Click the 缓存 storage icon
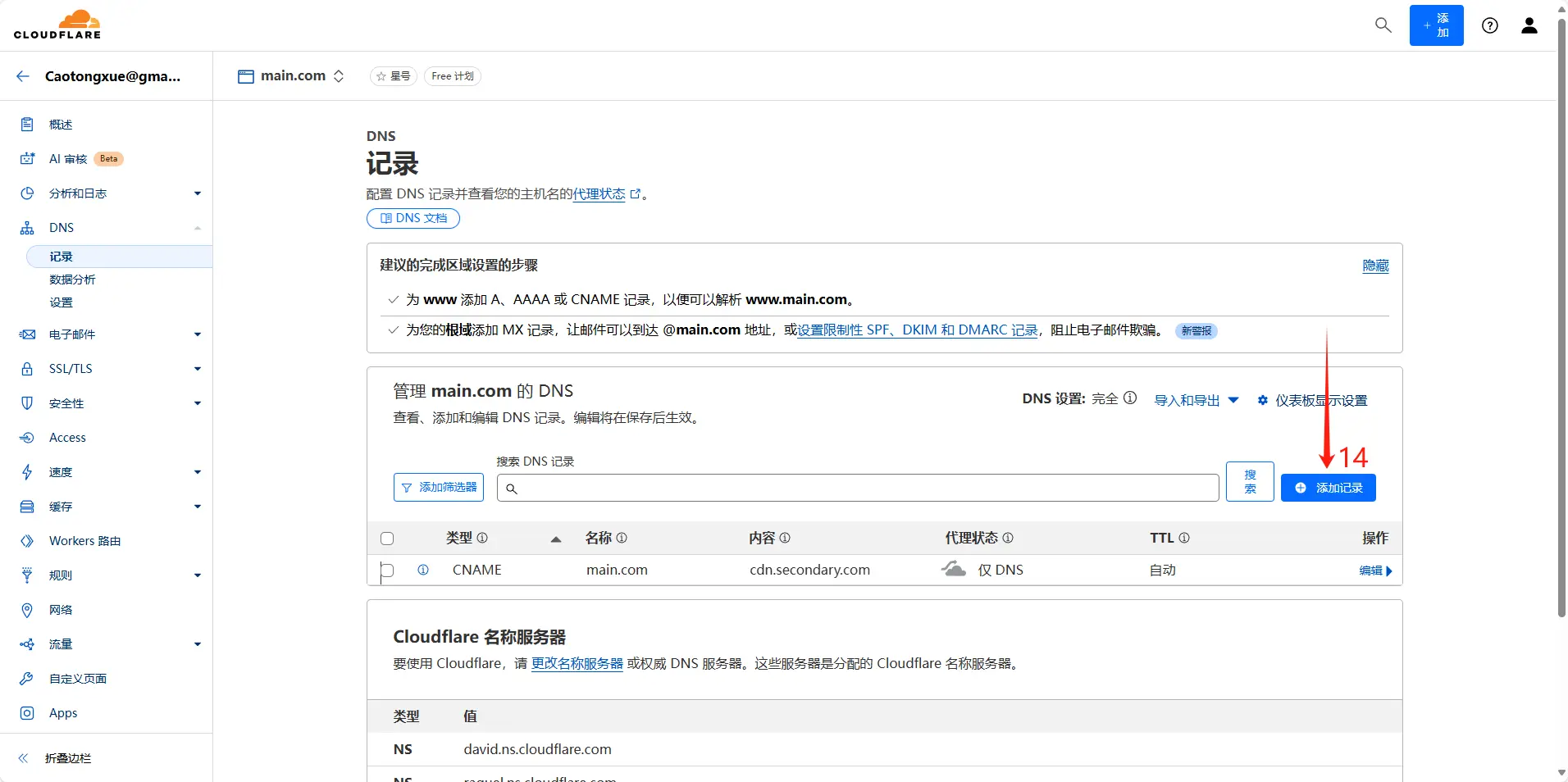1568x782 pixels. click(x=27, y=507)
